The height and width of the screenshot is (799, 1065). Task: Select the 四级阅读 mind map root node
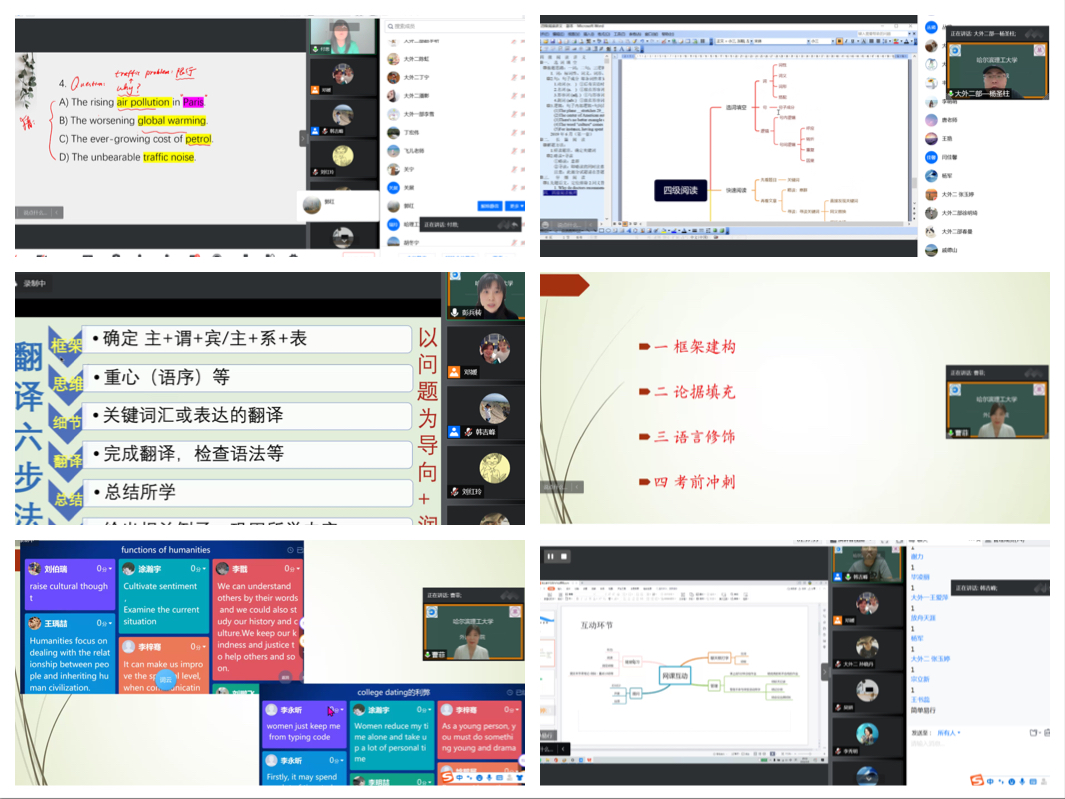tap(680, 190)
